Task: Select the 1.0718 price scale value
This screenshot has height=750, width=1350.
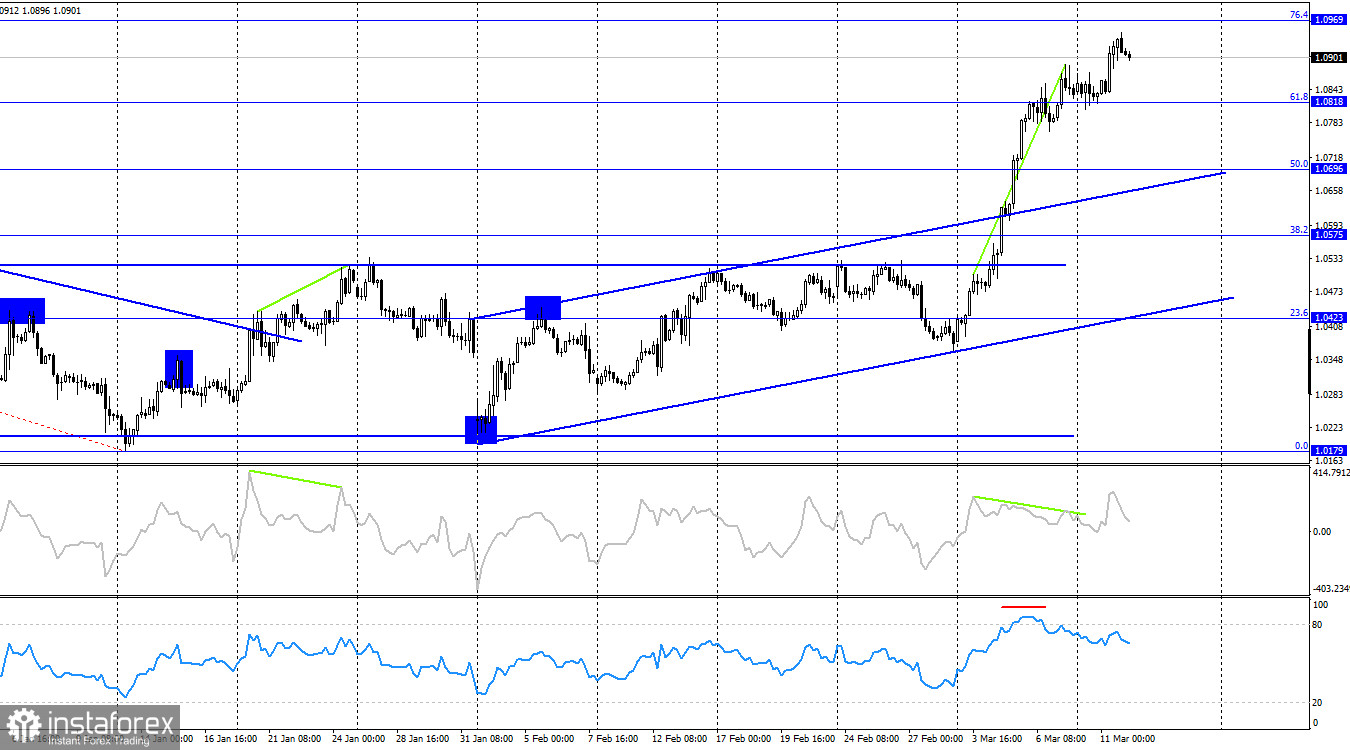Action: pos(1330,158)
